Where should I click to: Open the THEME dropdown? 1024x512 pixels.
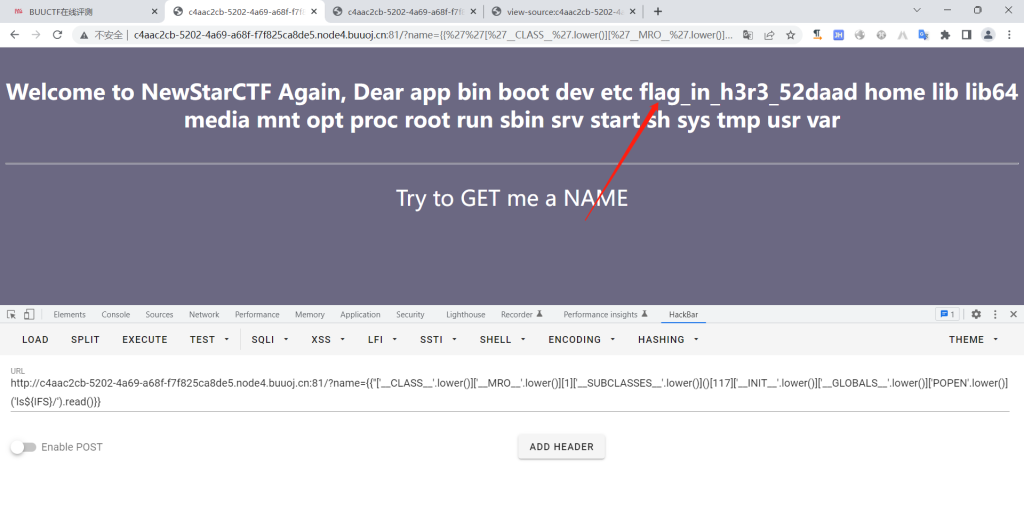click(x=973, y=340)
